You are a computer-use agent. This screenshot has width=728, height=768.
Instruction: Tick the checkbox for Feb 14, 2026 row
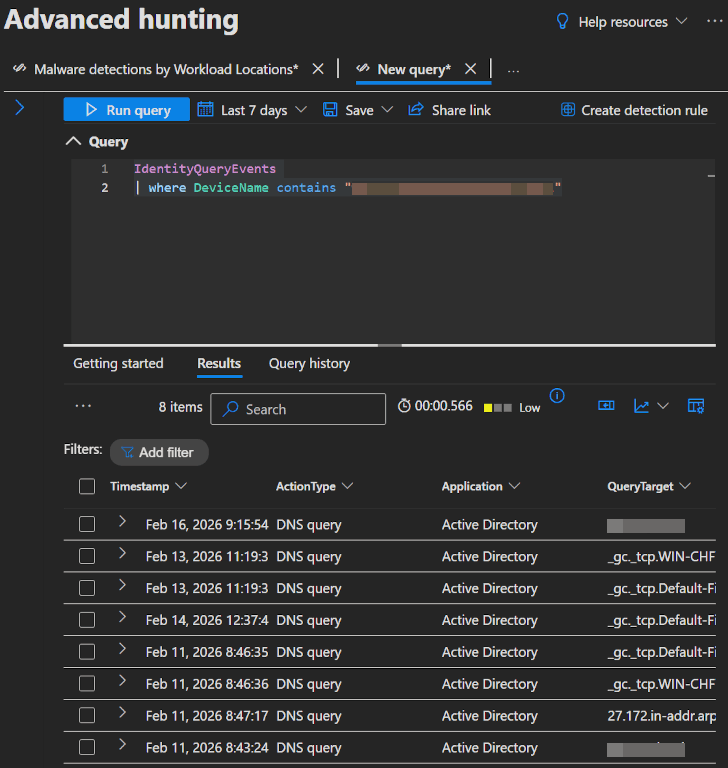[x=87, y=621]
